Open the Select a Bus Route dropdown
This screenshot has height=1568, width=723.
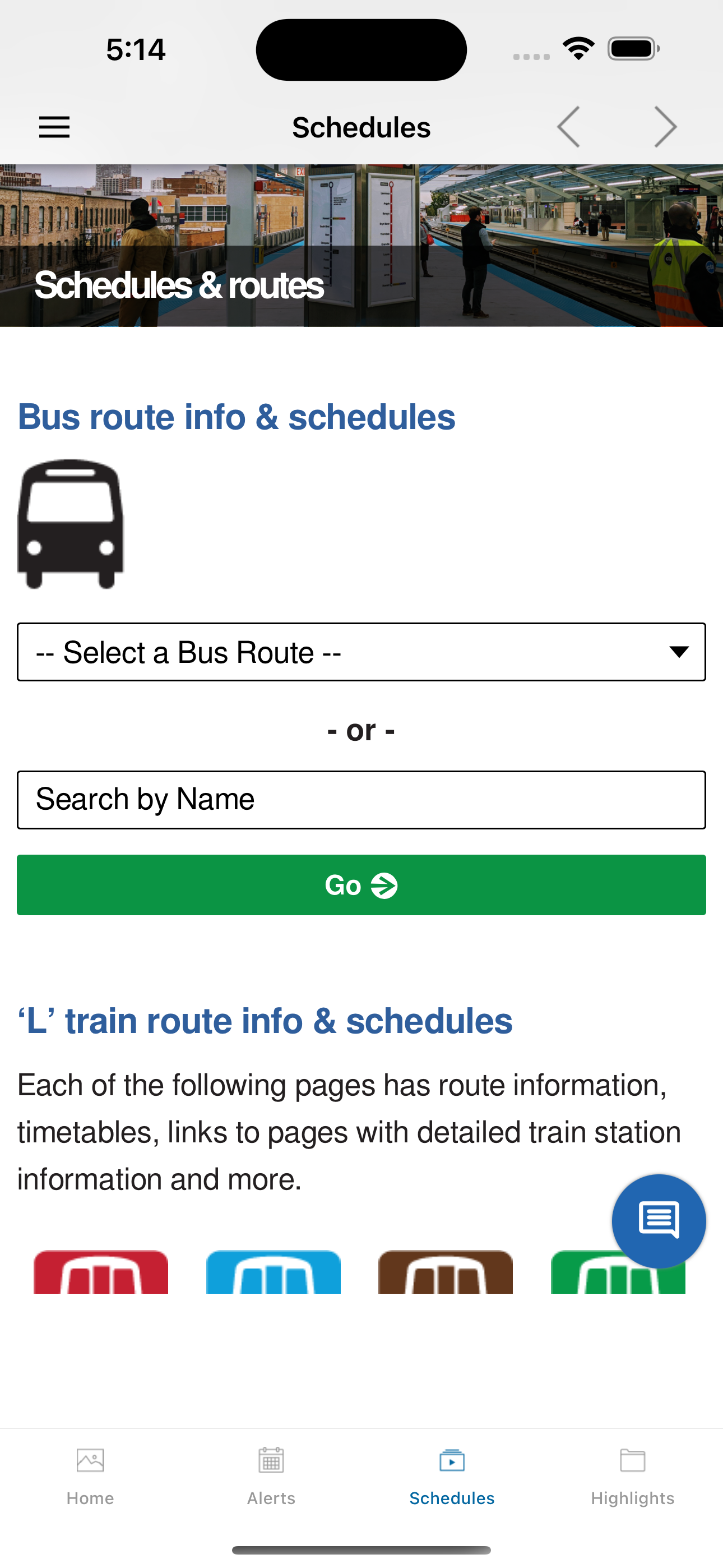tap(361, 652)
